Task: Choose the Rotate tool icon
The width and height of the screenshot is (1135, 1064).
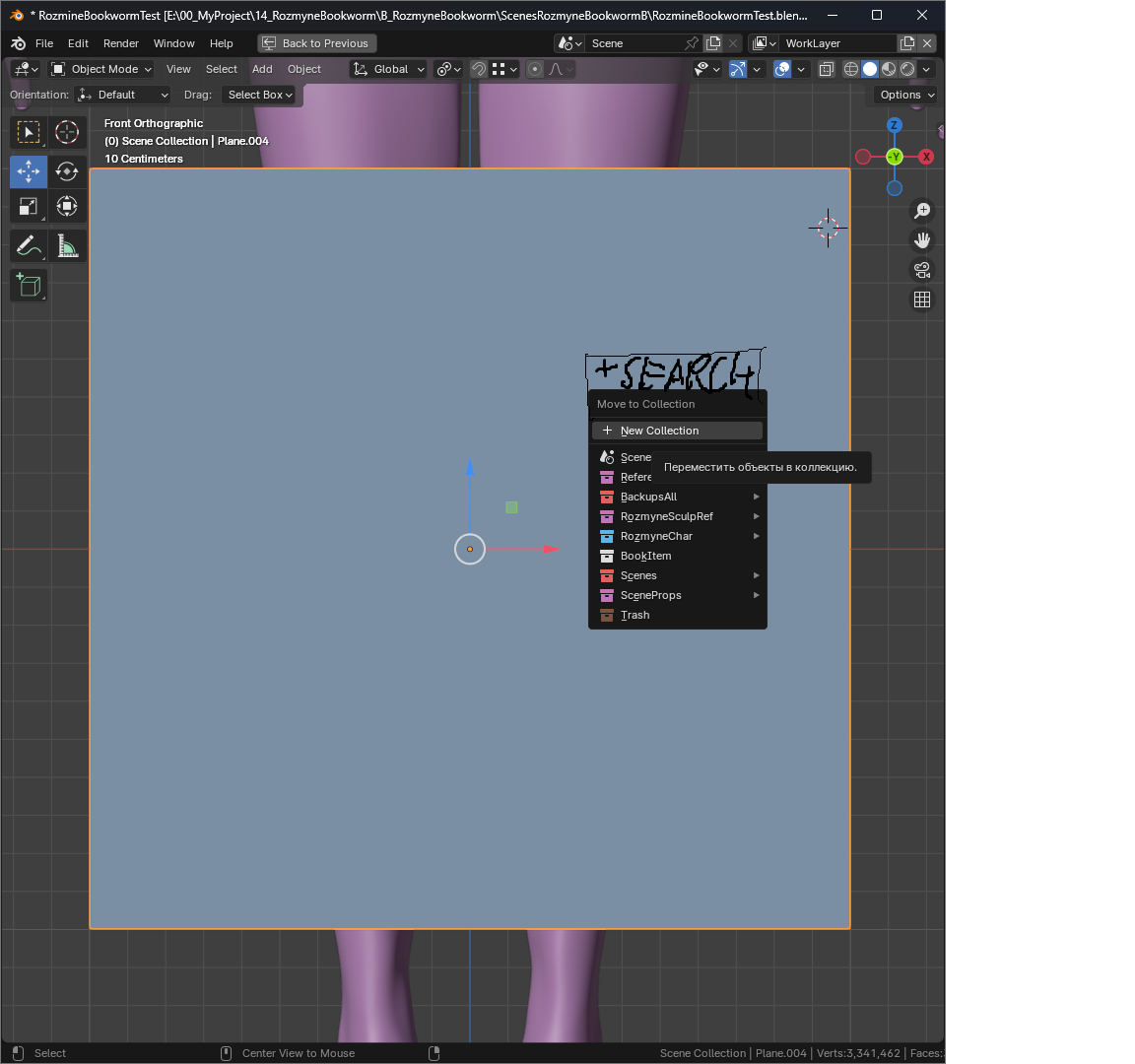Action: [x=67, y=171]
